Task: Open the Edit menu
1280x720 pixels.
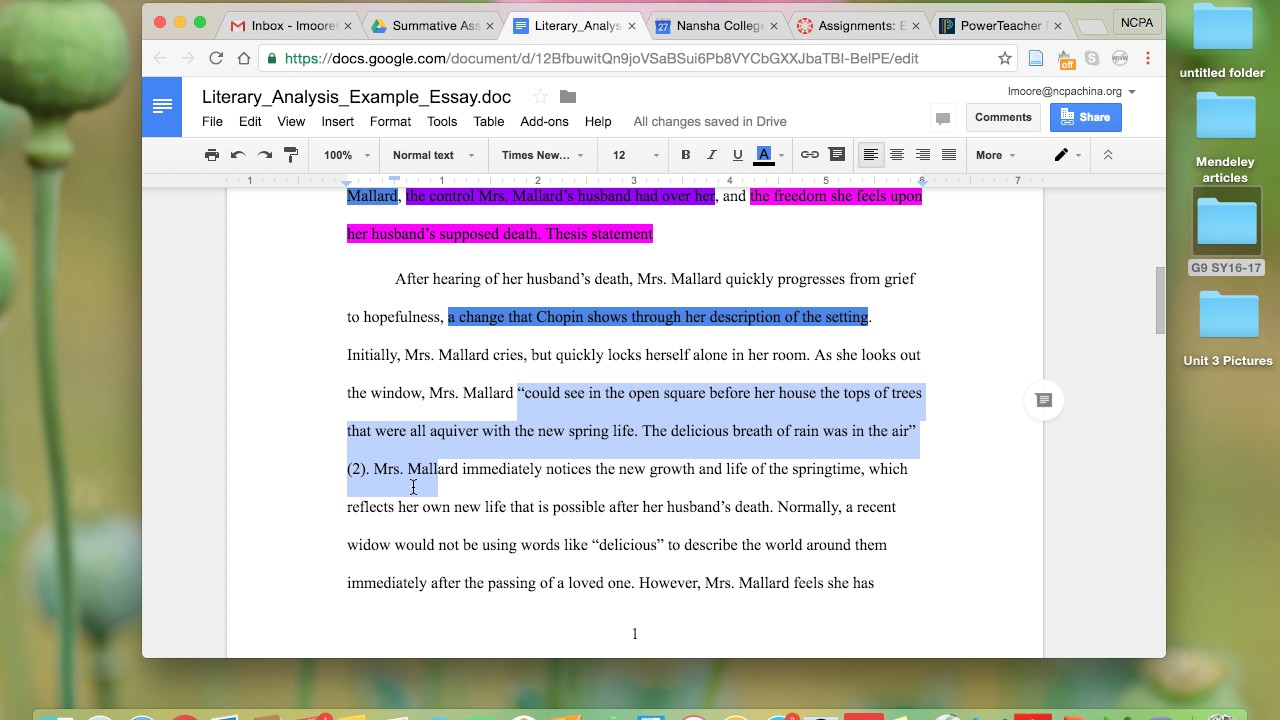Action: pos(250,121)
